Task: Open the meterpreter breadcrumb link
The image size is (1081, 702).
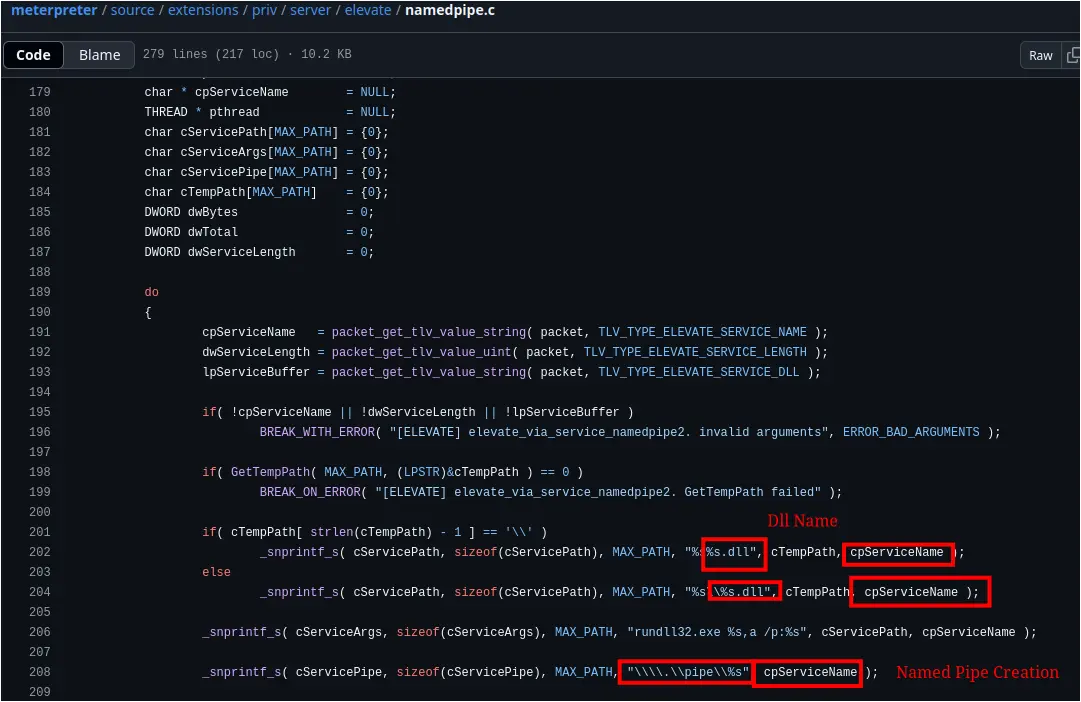Action: coord(54,10)
